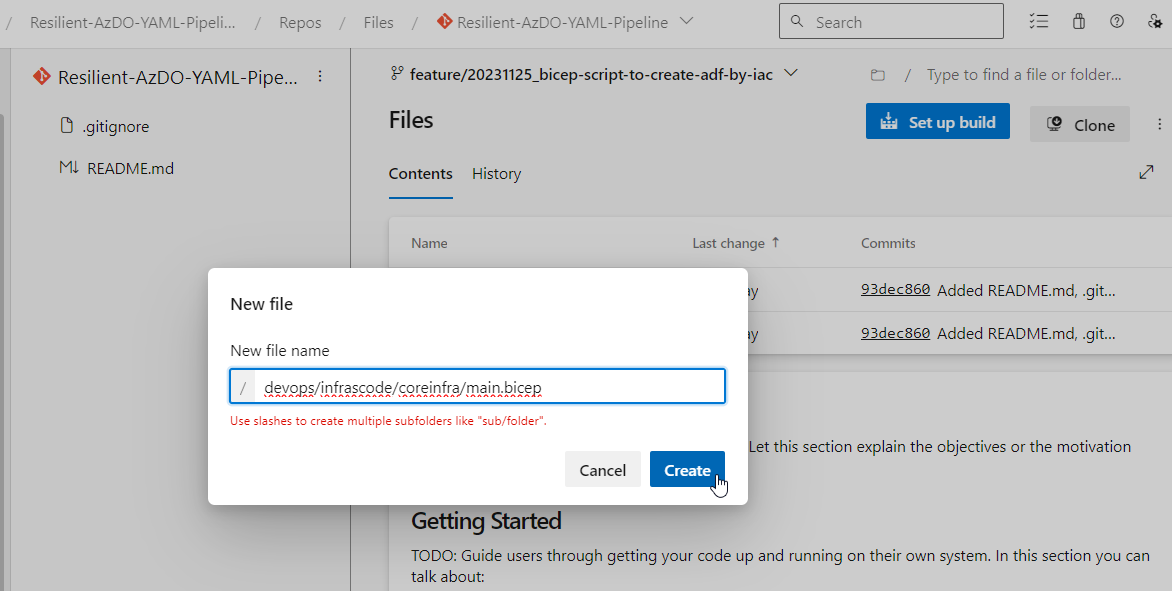Expand the repository picker chevron in breadcrumb
1172x591 pixels.
tap(686, 21)
